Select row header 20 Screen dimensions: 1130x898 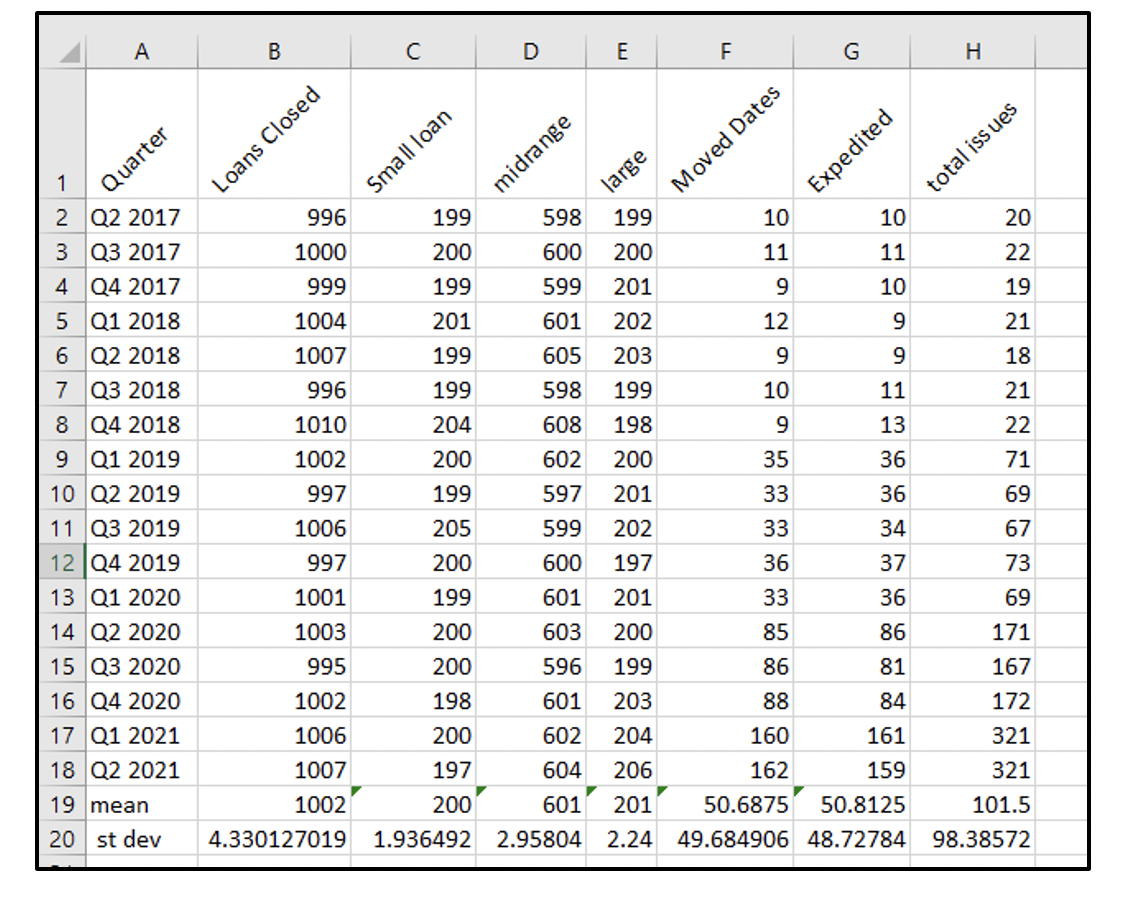(x=62, y=839)
